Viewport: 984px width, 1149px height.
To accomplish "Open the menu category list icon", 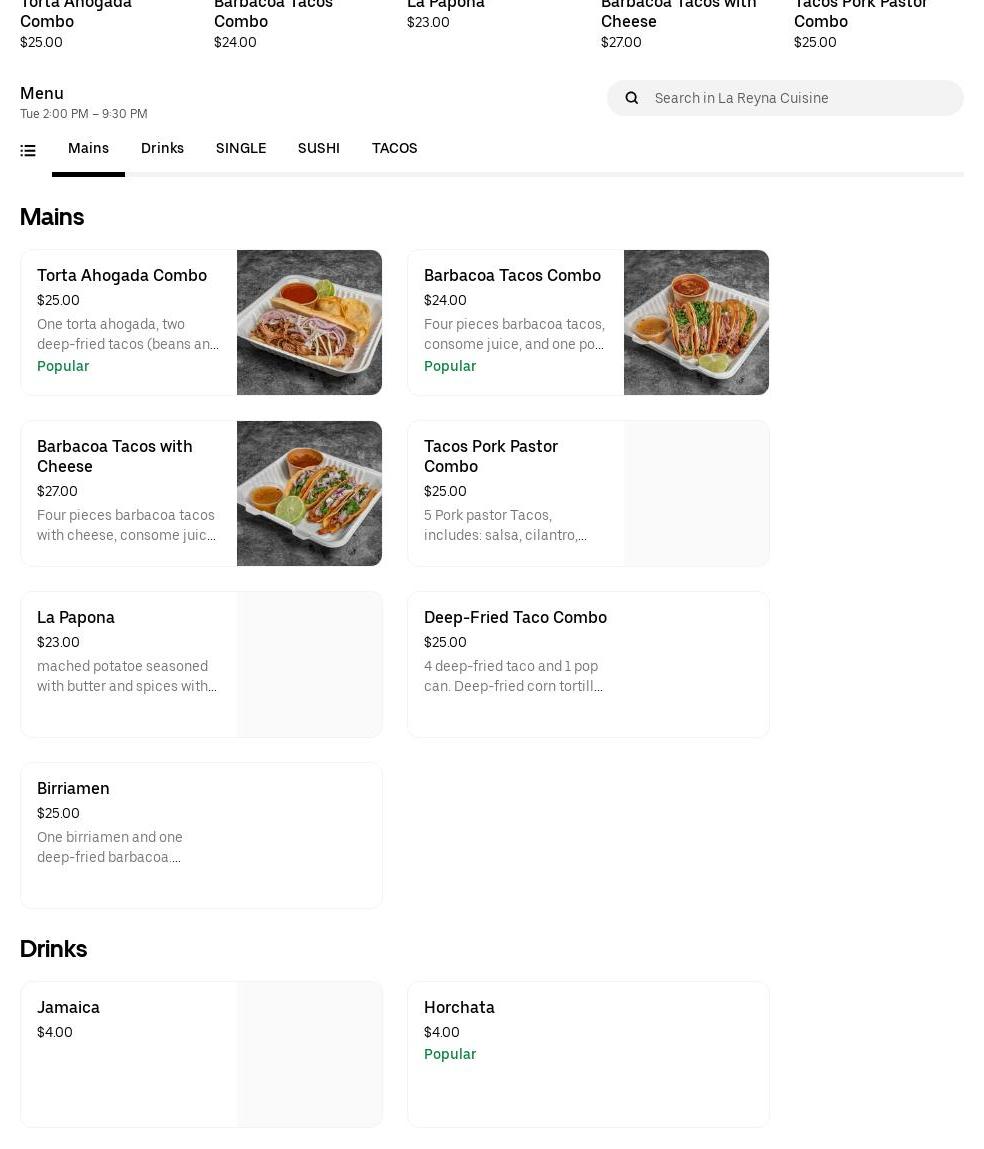I will 28,150.
